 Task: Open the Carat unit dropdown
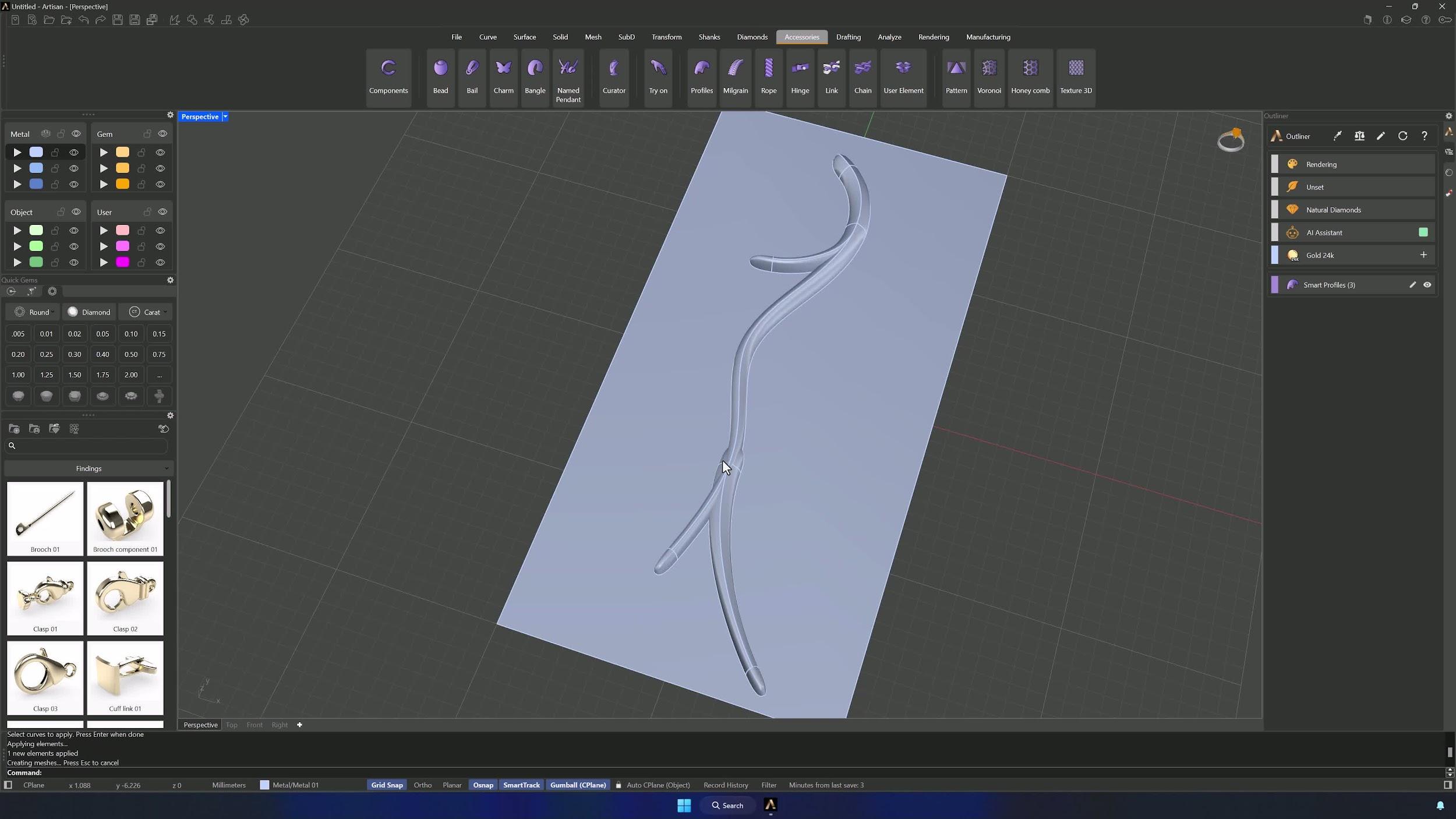[x=147, y=312]
